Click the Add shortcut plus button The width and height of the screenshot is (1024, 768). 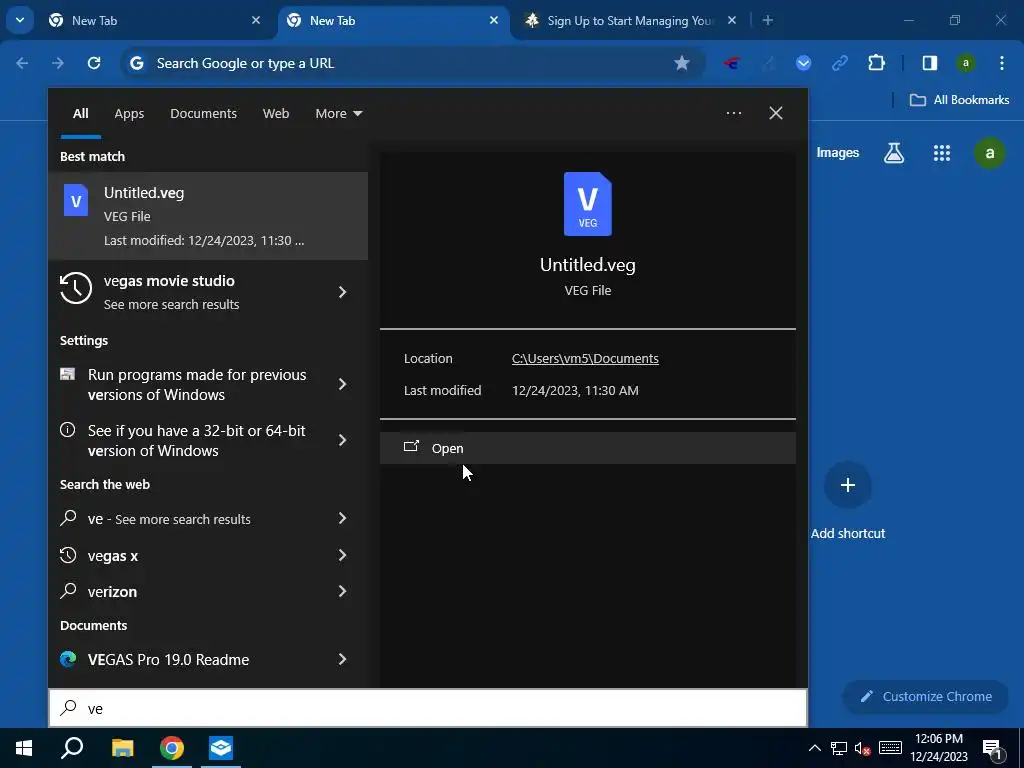pyautogui.click(x=848, y=485)
